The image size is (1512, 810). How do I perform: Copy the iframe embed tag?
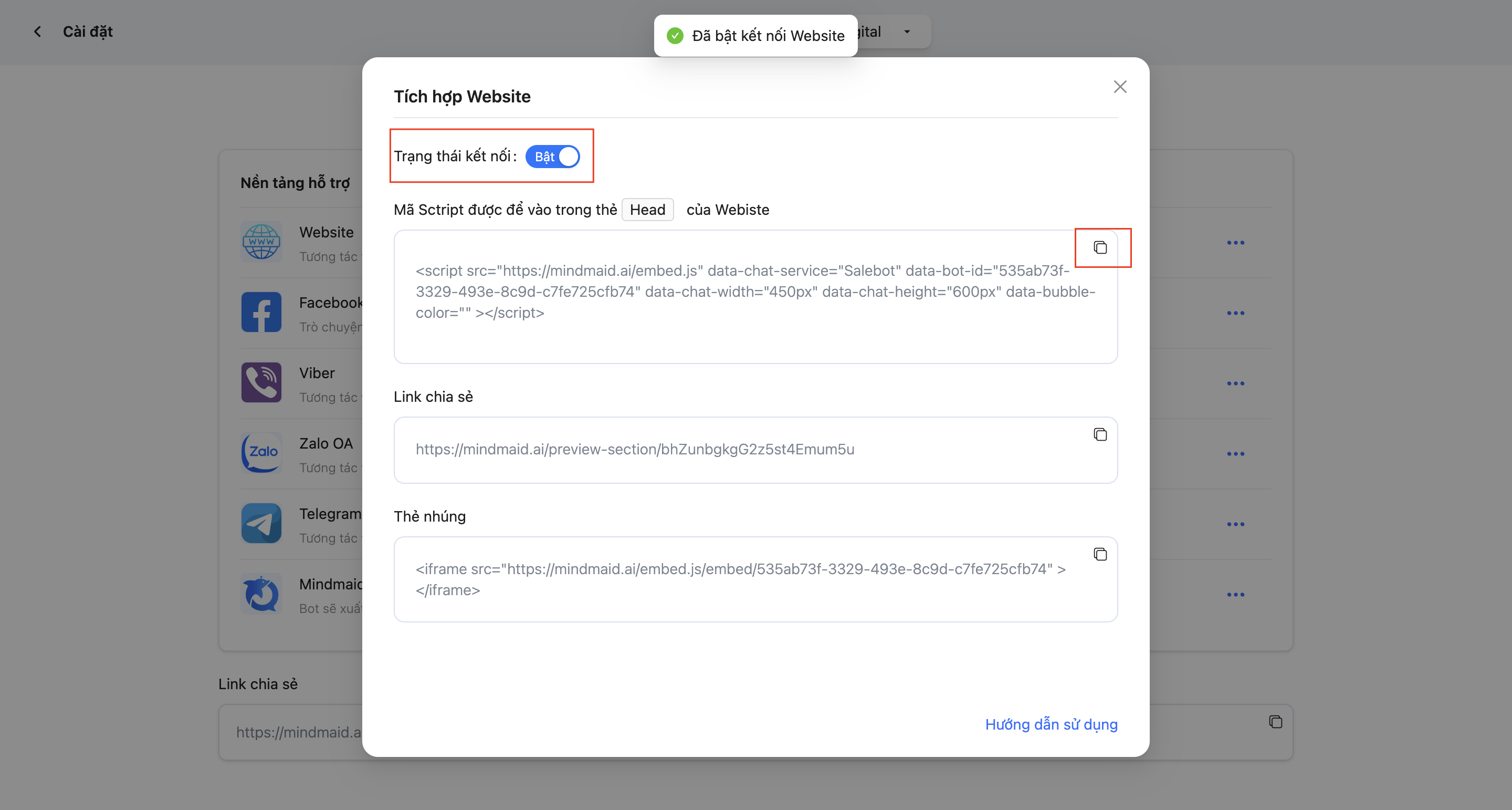tap(1100, 555)
